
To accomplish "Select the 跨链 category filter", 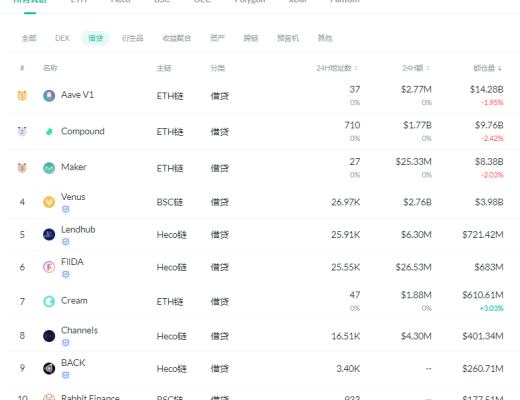I will point(251,38).
